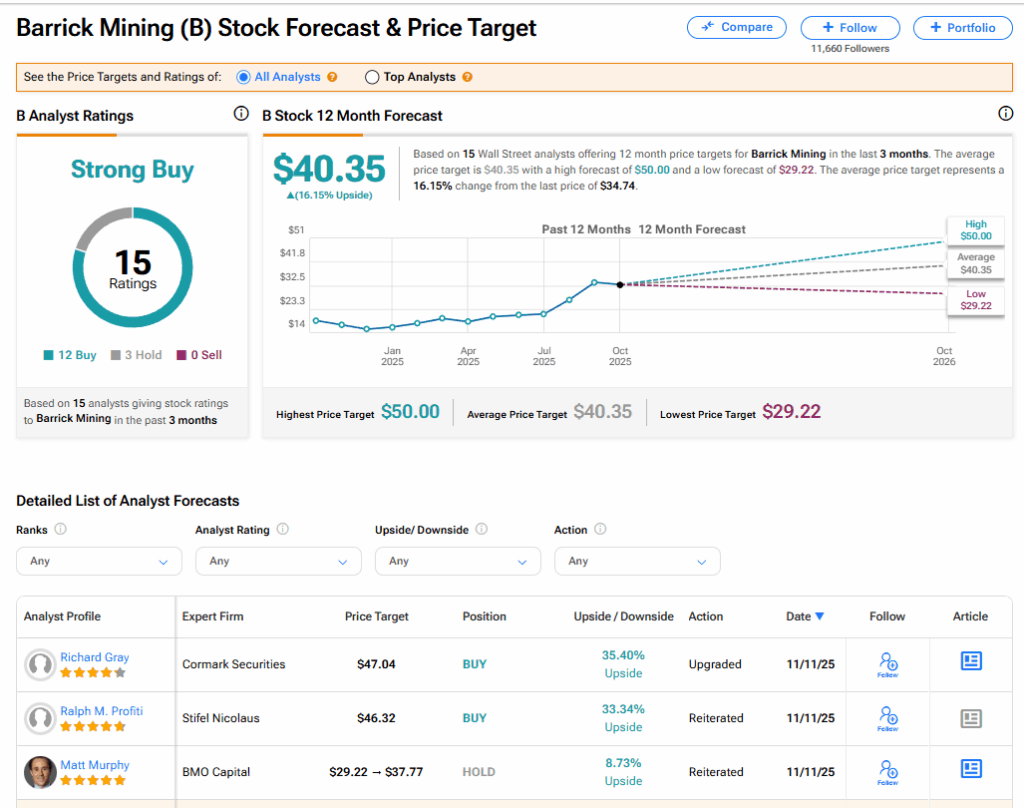Select the Top Analysts radio button
Viewport: 1024px width, 808px height.
pyautogui.click(x=372, y=77)
